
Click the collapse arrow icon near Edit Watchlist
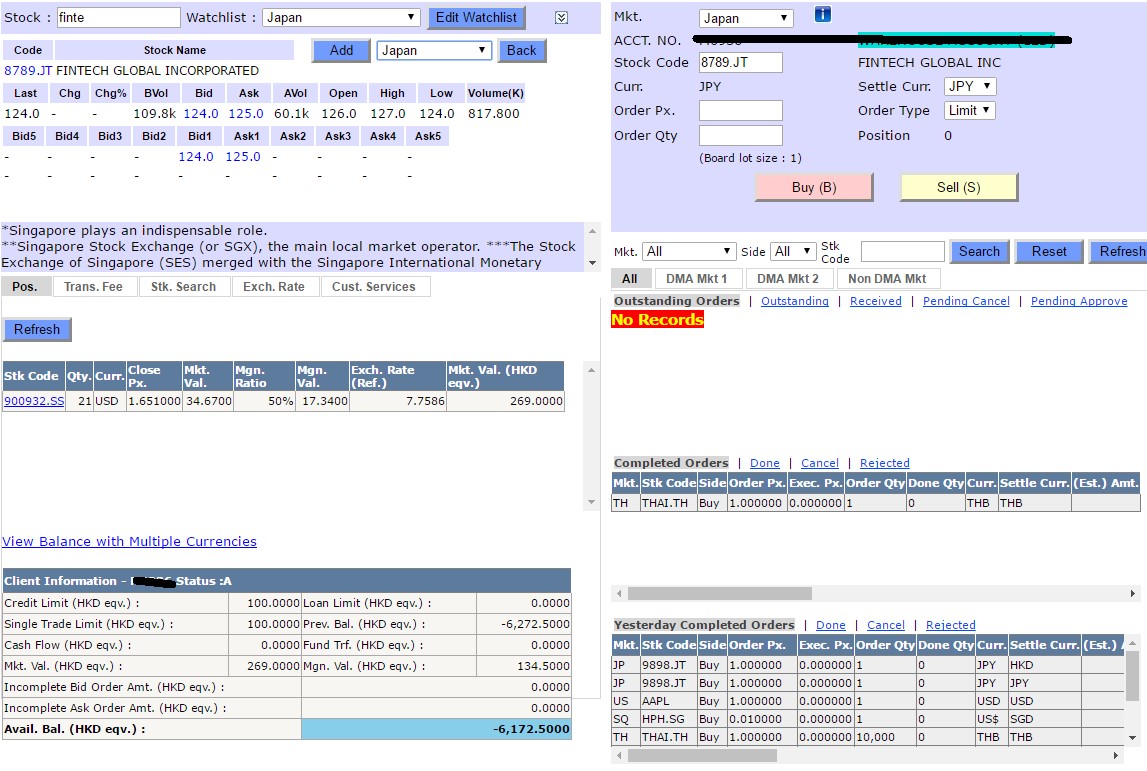click(x=561, y=17)
